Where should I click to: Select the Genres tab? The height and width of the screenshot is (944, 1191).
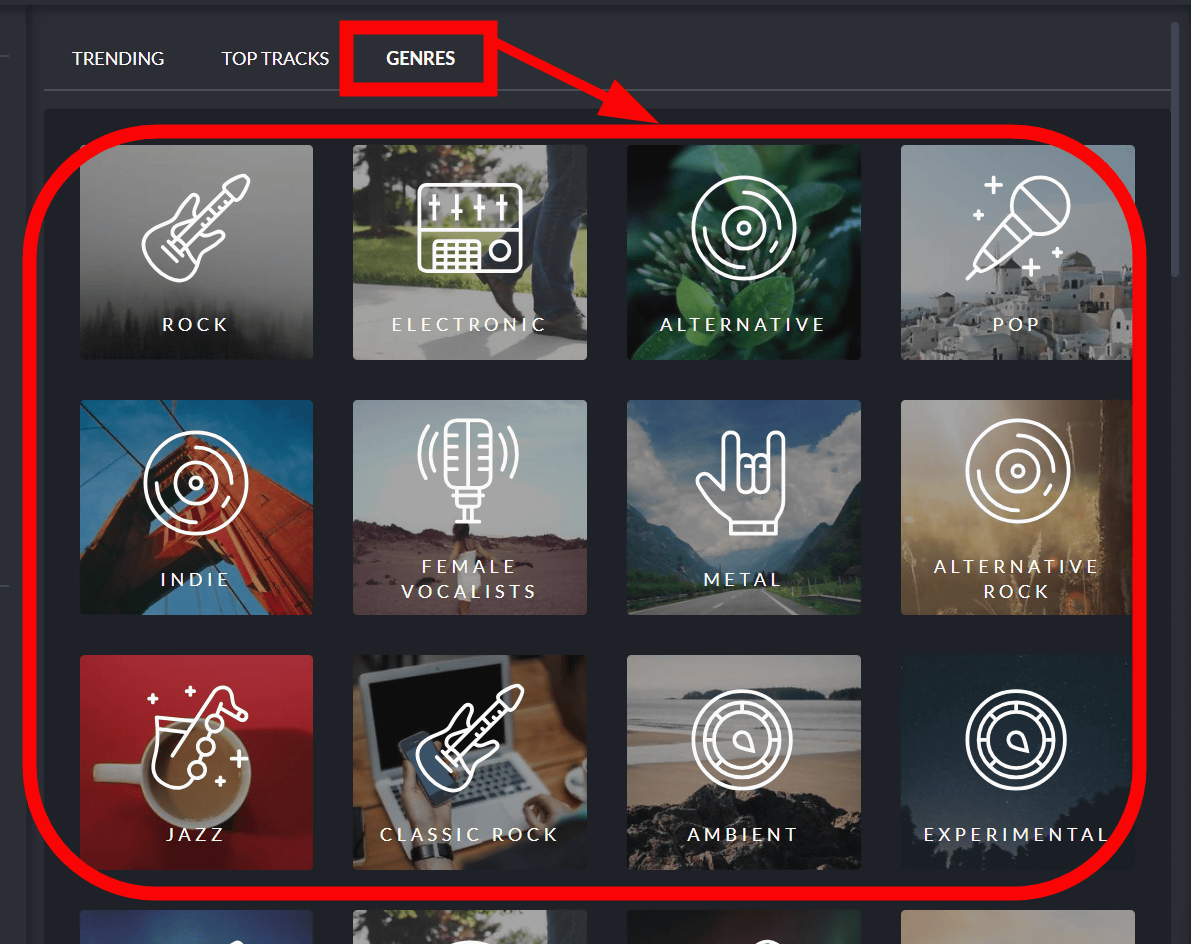420,58
